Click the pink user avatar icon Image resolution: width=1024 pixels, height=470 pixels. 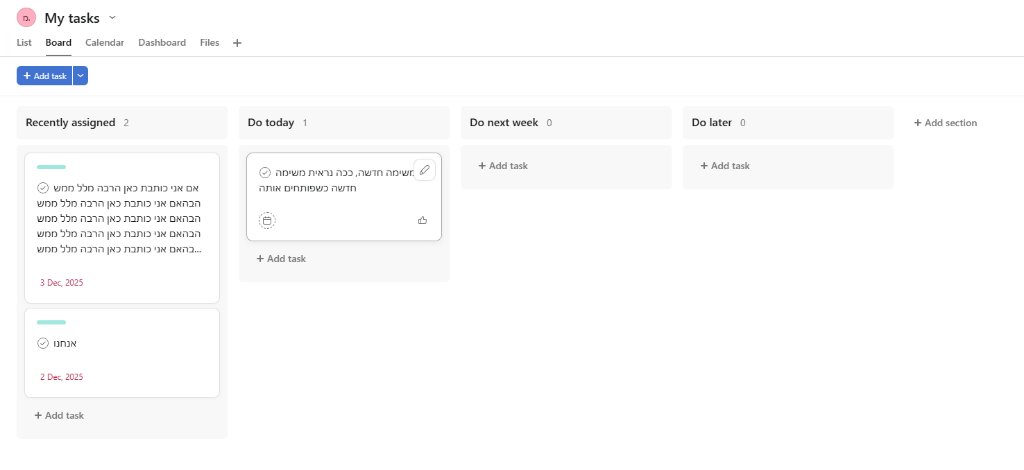click(x=26, y=18)
